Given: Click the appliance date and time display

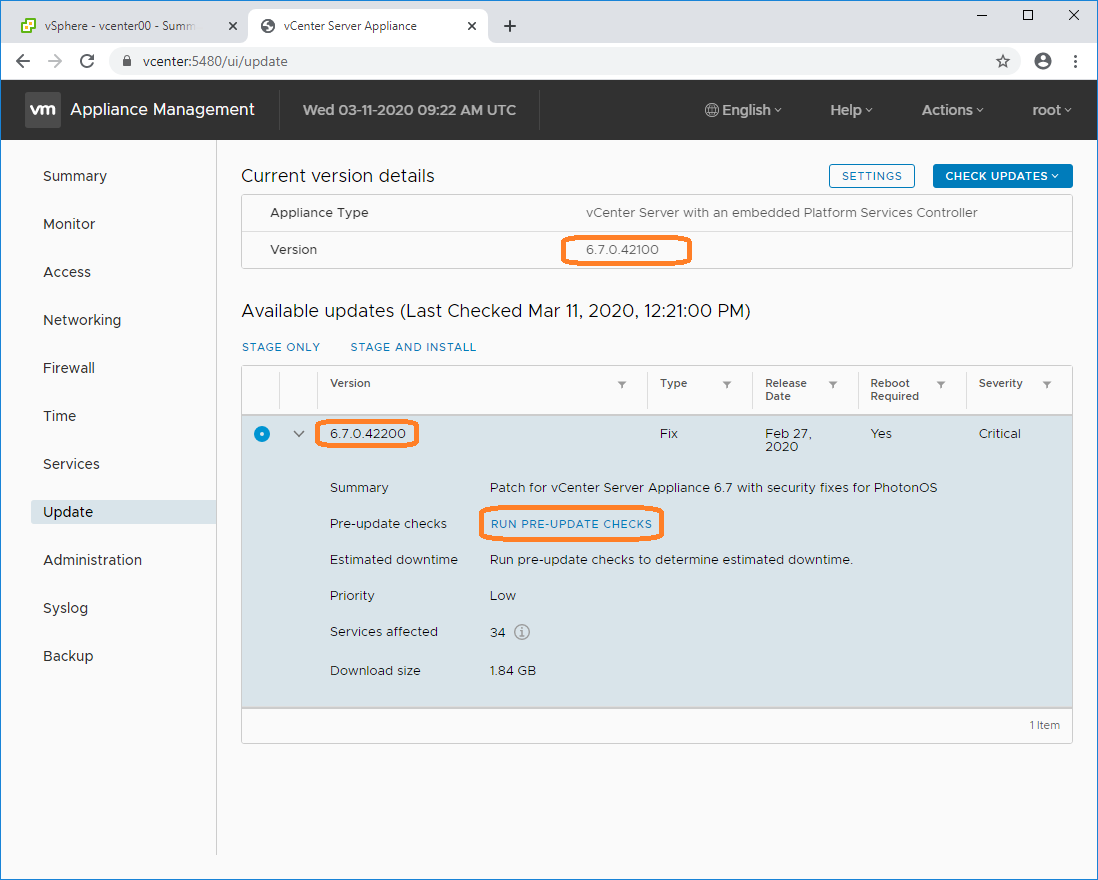Looking at the screenshot, I should [409, 110].
